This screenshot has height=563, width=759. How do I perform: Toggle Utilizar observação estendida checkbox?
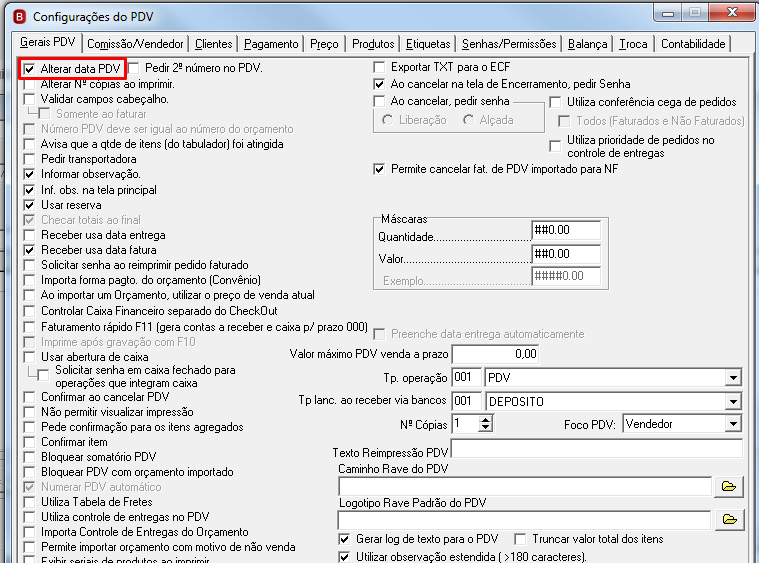(x=344, y=557)
